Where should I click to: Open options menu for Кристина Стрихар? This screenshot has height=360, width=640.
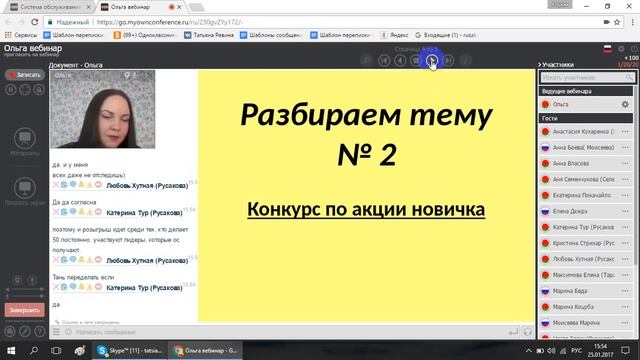[x=625, y=243]
